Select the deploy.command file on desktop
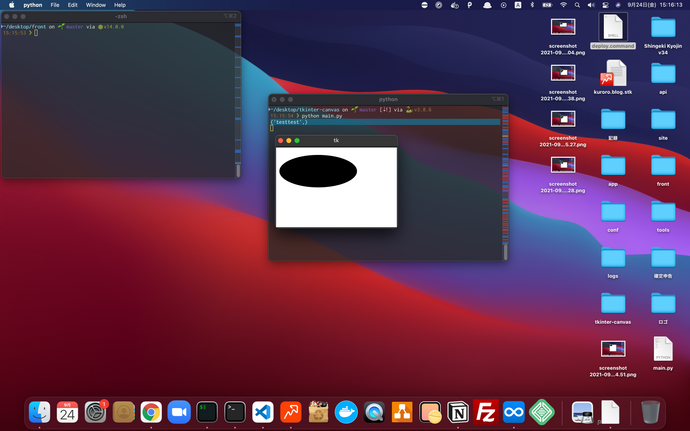The image size is (690, 431). click(x=613, y=31)
